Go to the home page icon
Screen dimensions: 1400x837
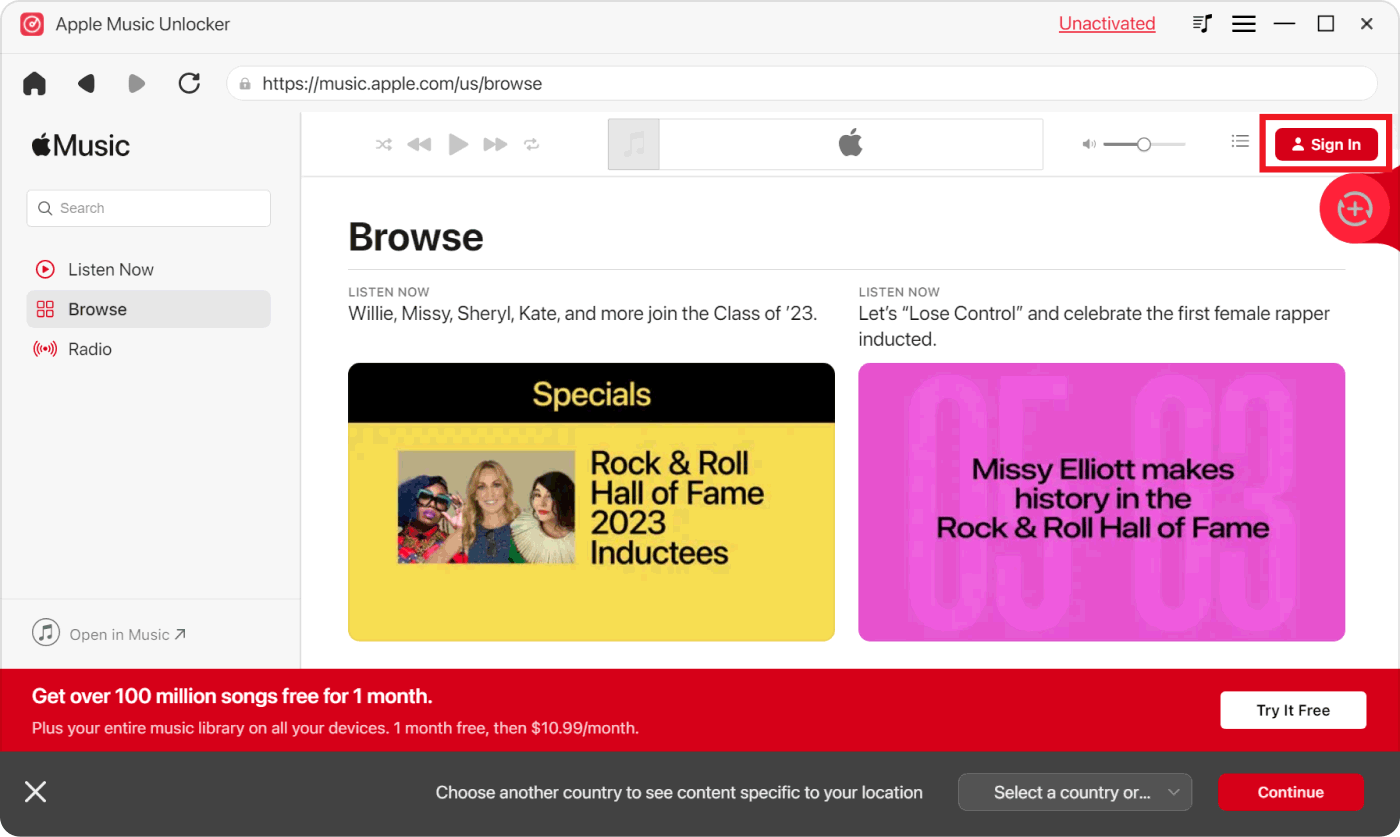coord(35,84)
